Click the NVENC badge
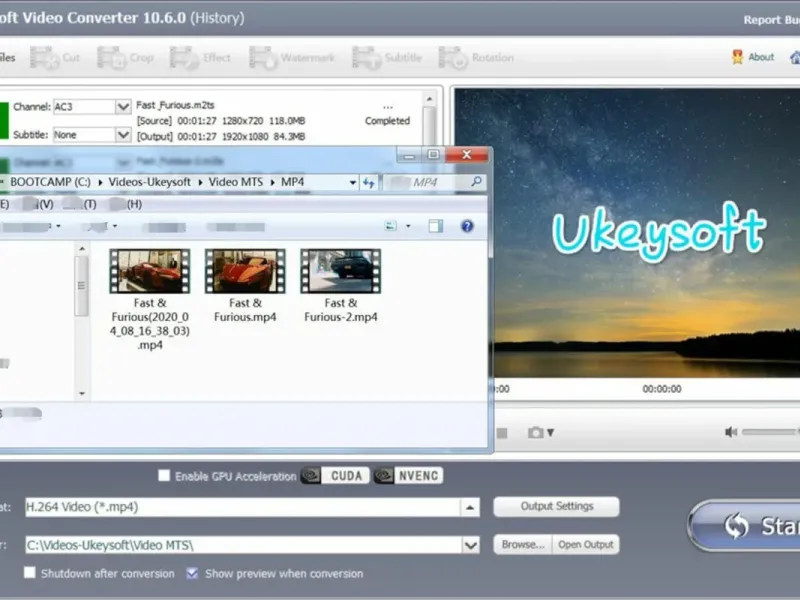The image size is (800, 600). (408, 476)
